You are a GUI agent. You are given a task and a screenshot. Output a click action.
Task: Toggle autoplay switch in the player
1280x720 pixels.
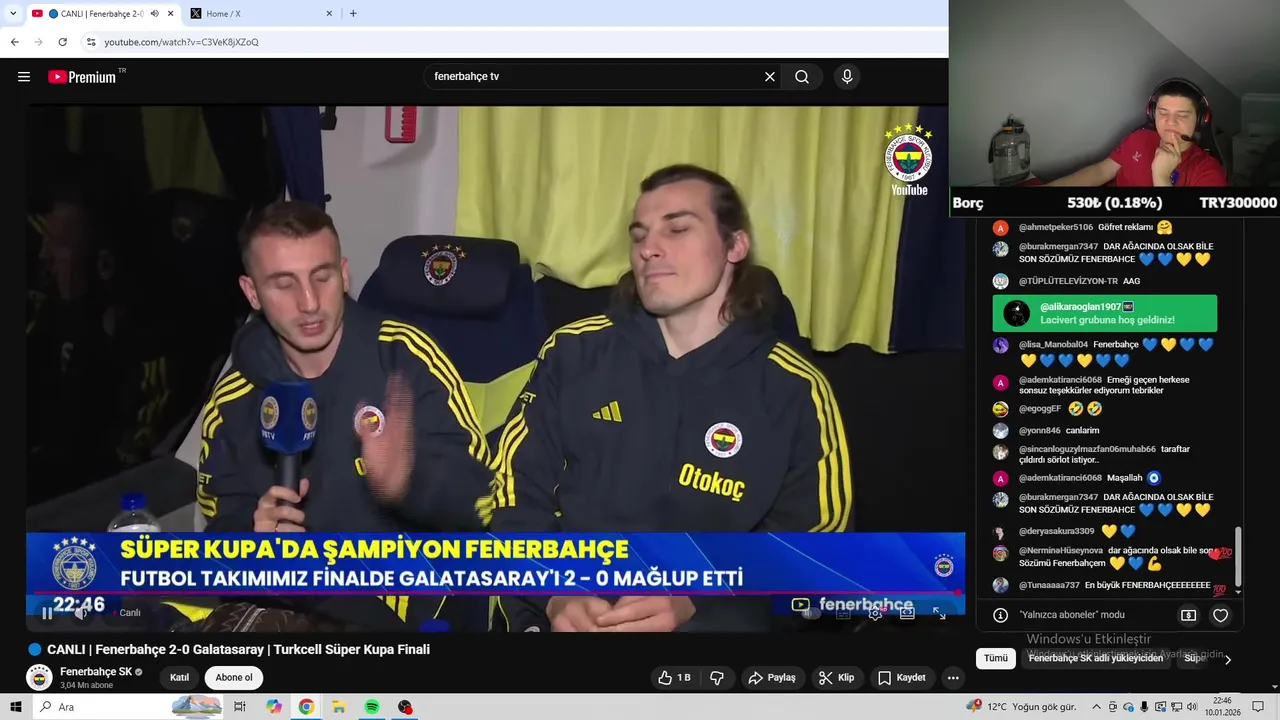[811, 613]
